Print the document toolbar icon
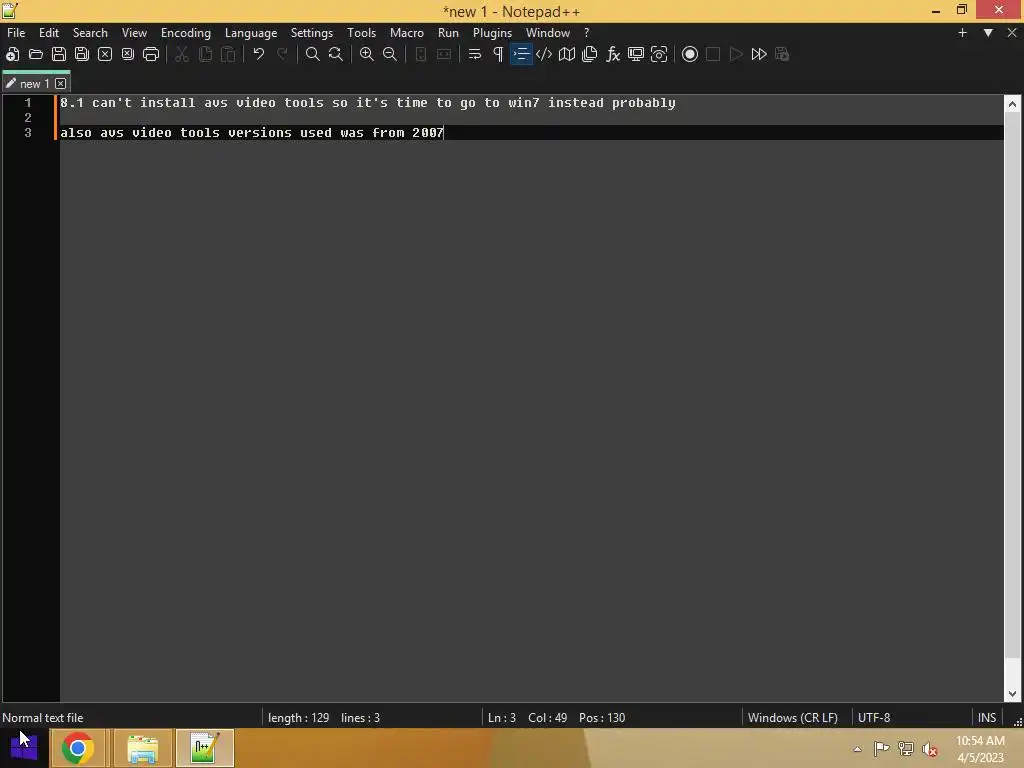Screen dimensions: 1024x768 151,54
